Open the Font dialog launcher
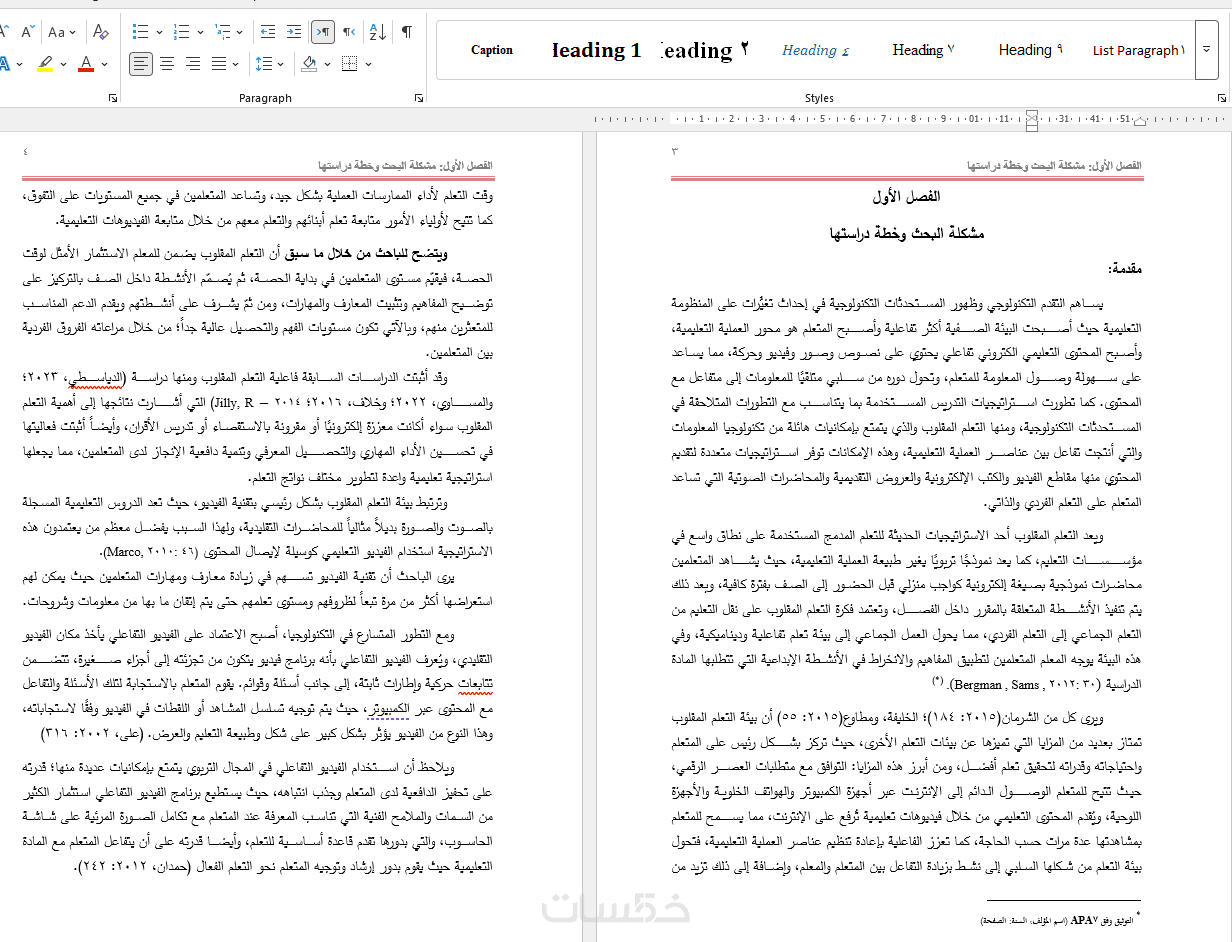 pos(113,98)
